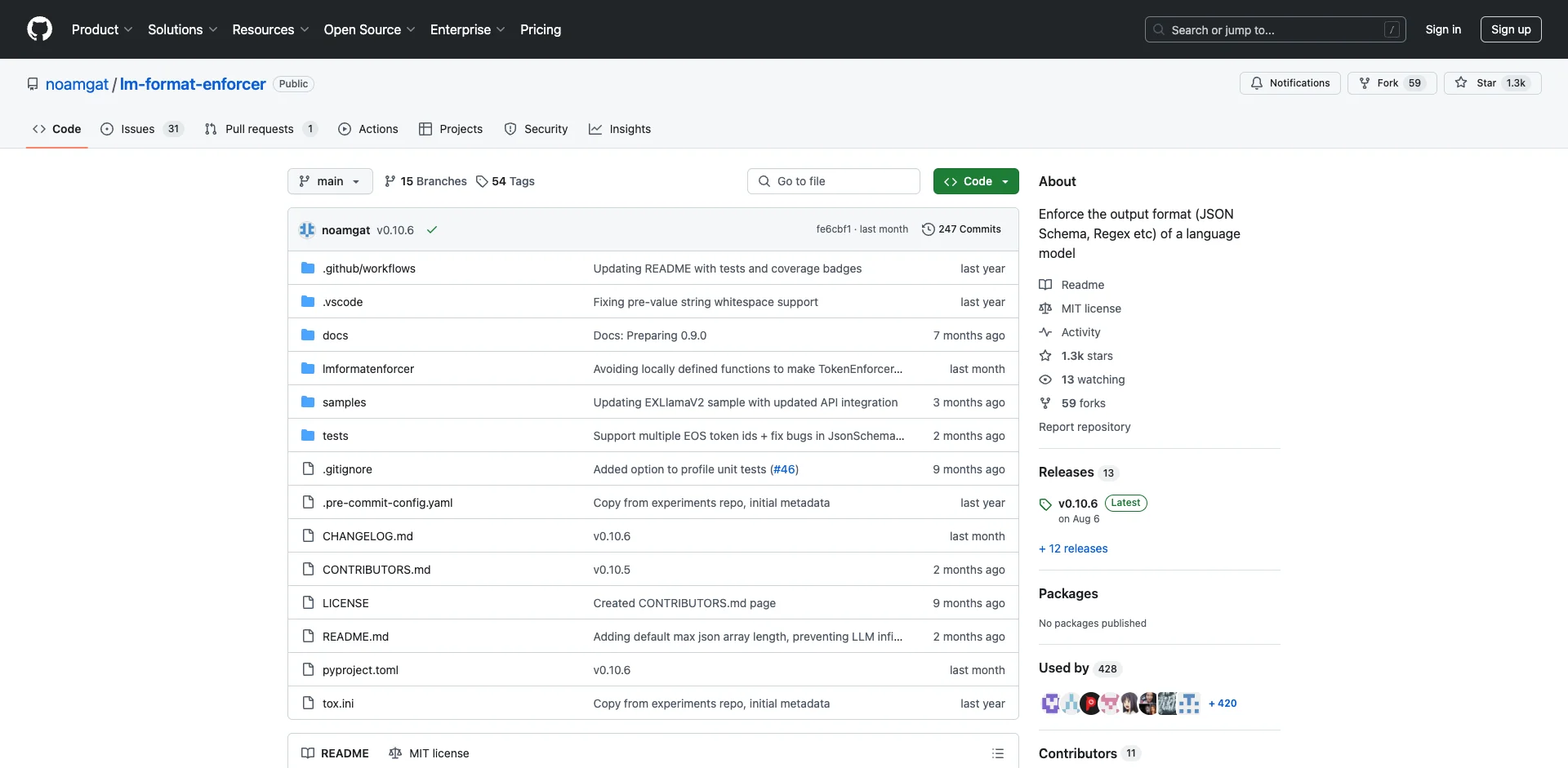Open the README outline icon
The image size is (1568, 768).
pyautogui.click(x=998, y=753)
